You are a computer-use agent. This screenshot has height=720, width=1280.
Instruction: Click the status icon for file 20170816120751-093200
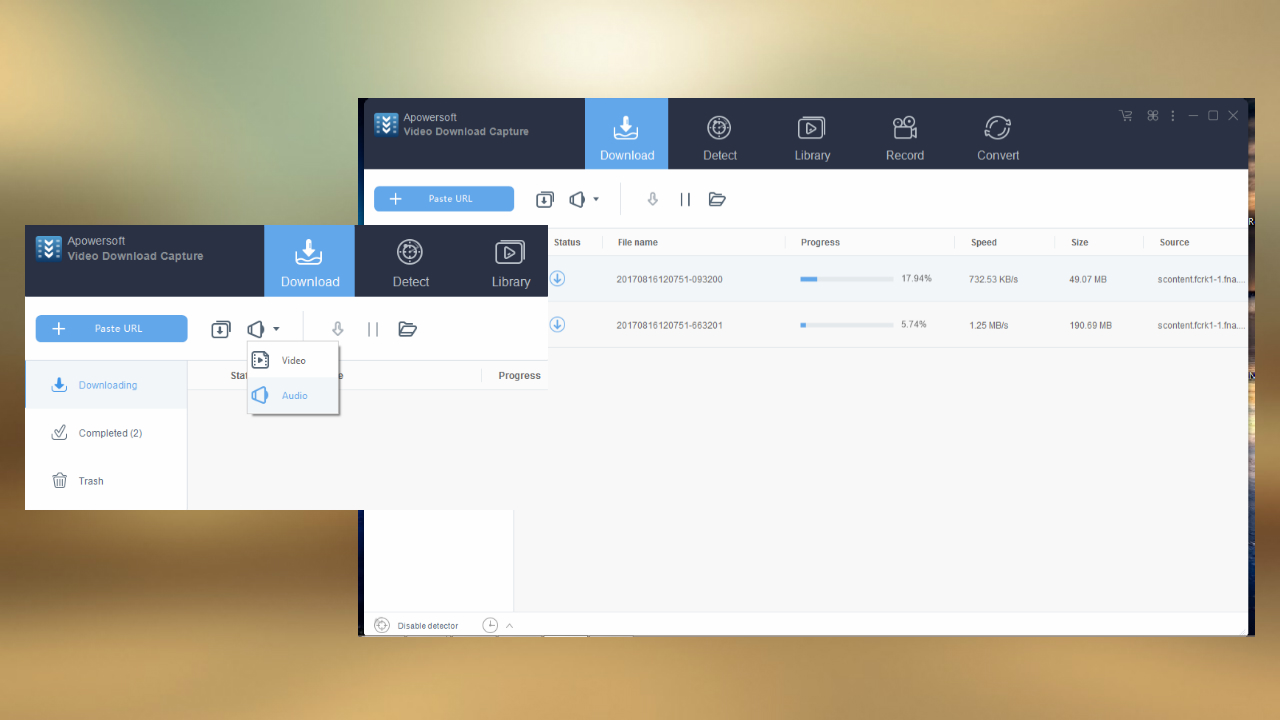pos(557,279)
